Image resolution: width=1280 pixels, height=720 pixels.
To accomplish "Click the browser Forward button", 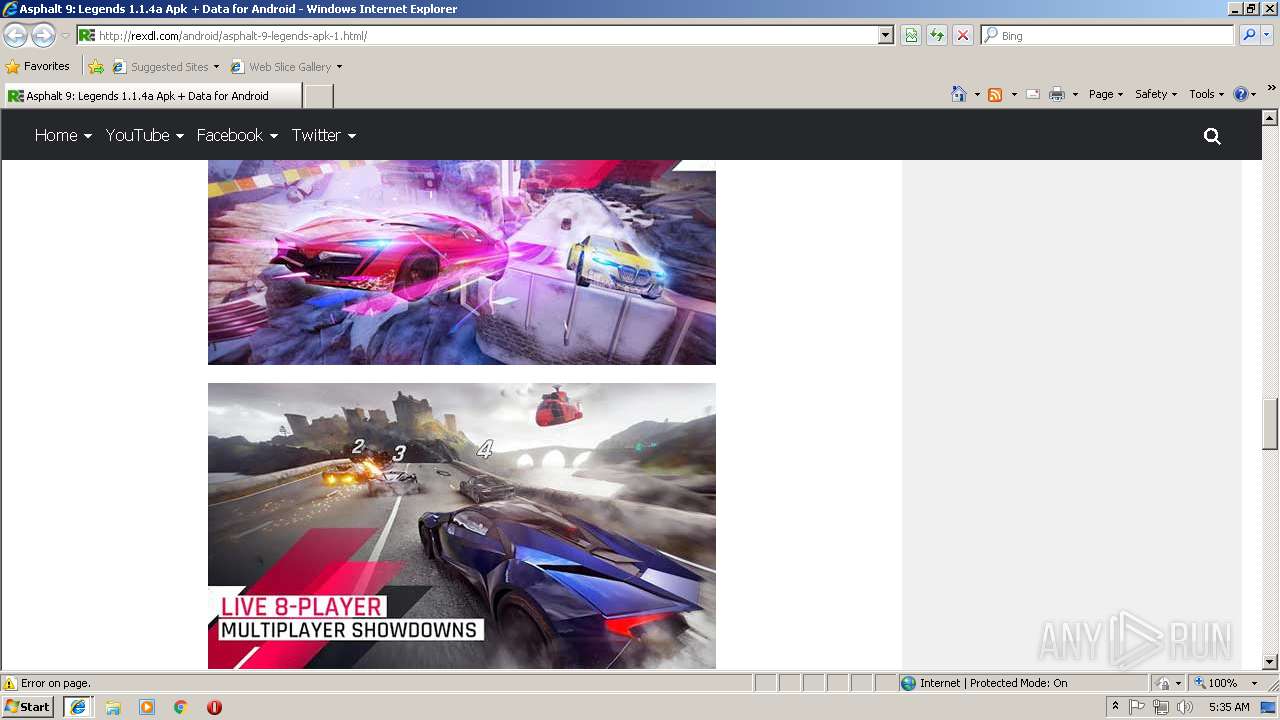I will click(x=43, y=35).
